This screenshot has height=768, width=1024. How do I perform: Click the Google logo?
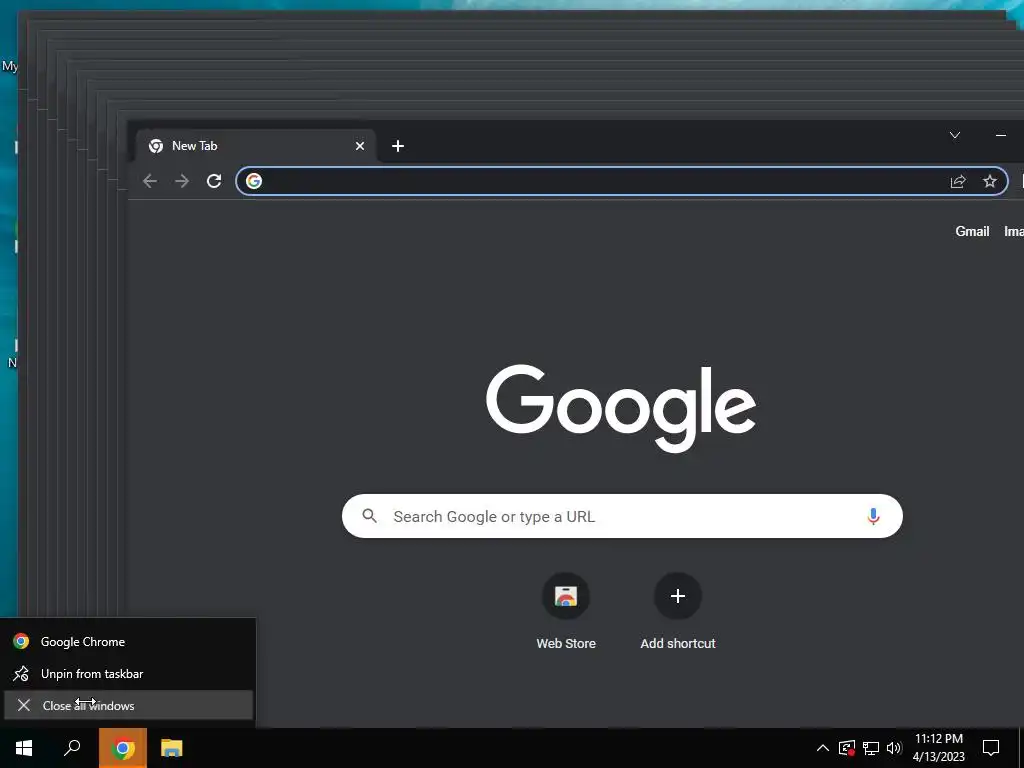coord(621,408)
